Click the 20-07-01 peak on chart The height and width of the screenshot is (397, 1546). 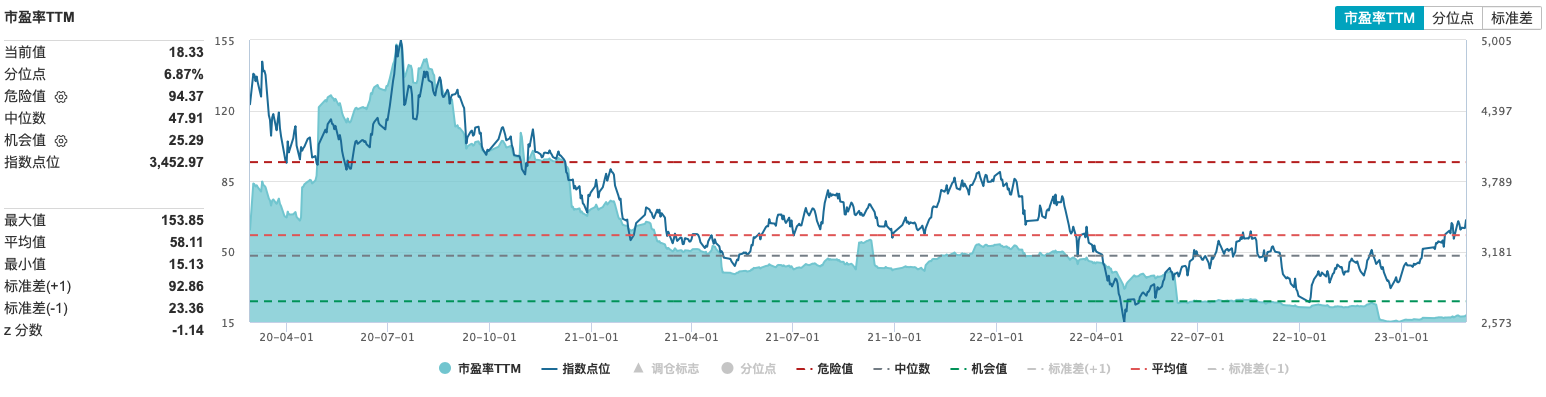click(x=401, y=43)
